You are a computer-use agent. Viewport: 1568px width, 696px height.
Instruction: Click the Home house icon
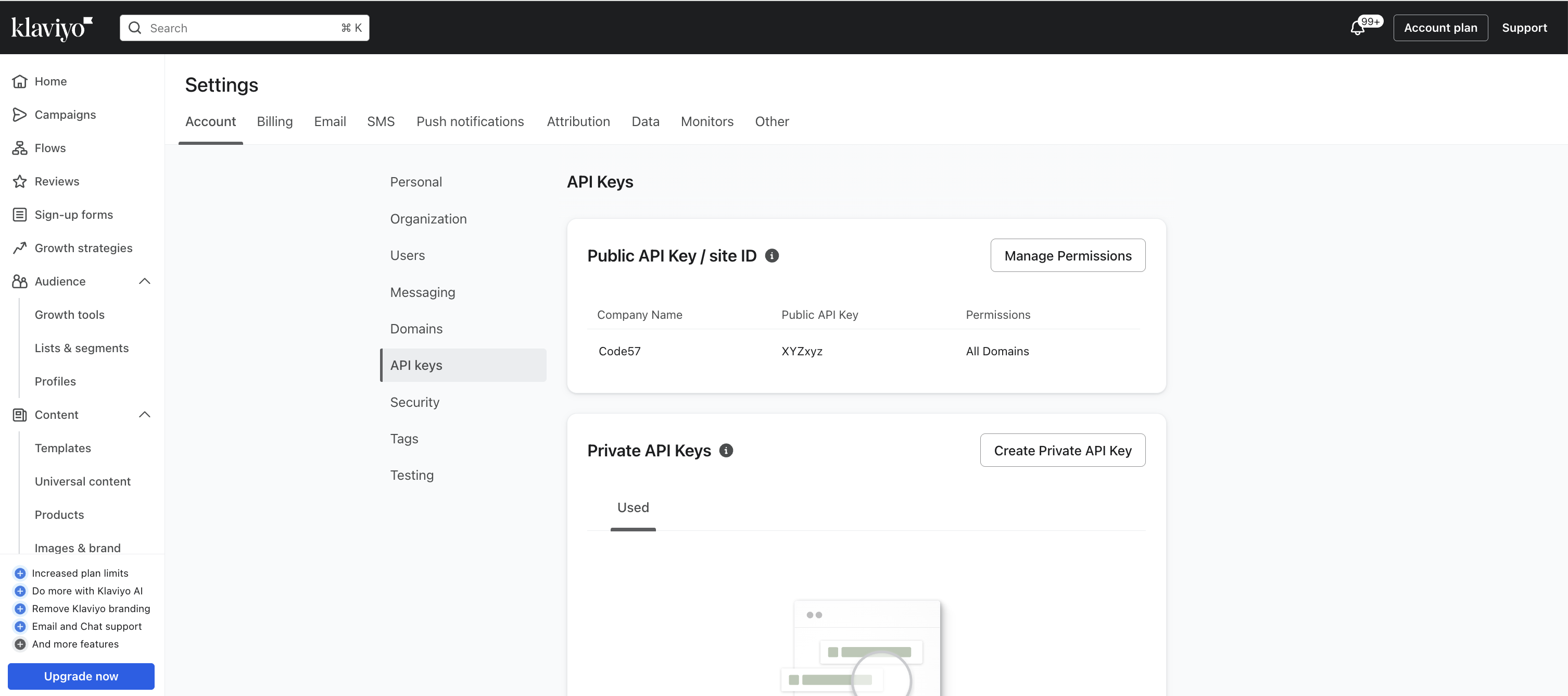[x=19, y=82]
